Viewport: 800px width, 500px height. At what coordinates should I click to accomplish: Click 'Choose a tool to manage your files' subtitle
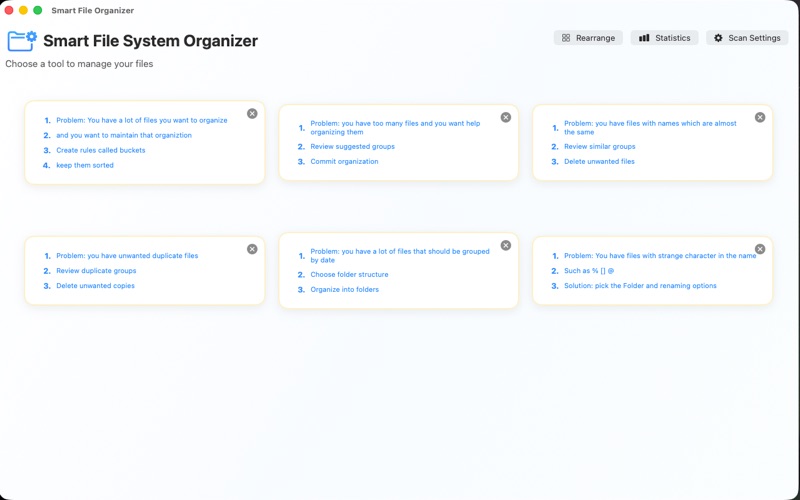(x=79, y=64)
